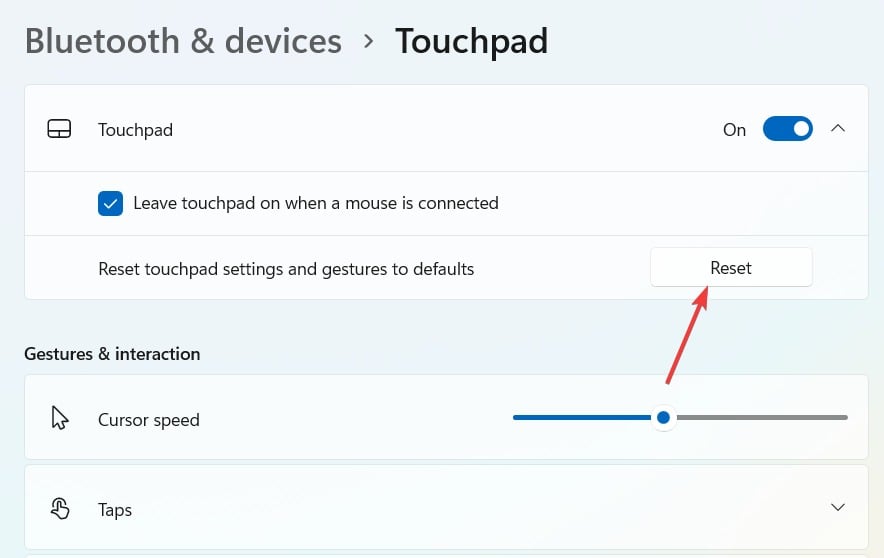This screenshot has width=884, height=558.
Task: Turn off the Touchpad toggle switch
Action: (x=787, y=129)
